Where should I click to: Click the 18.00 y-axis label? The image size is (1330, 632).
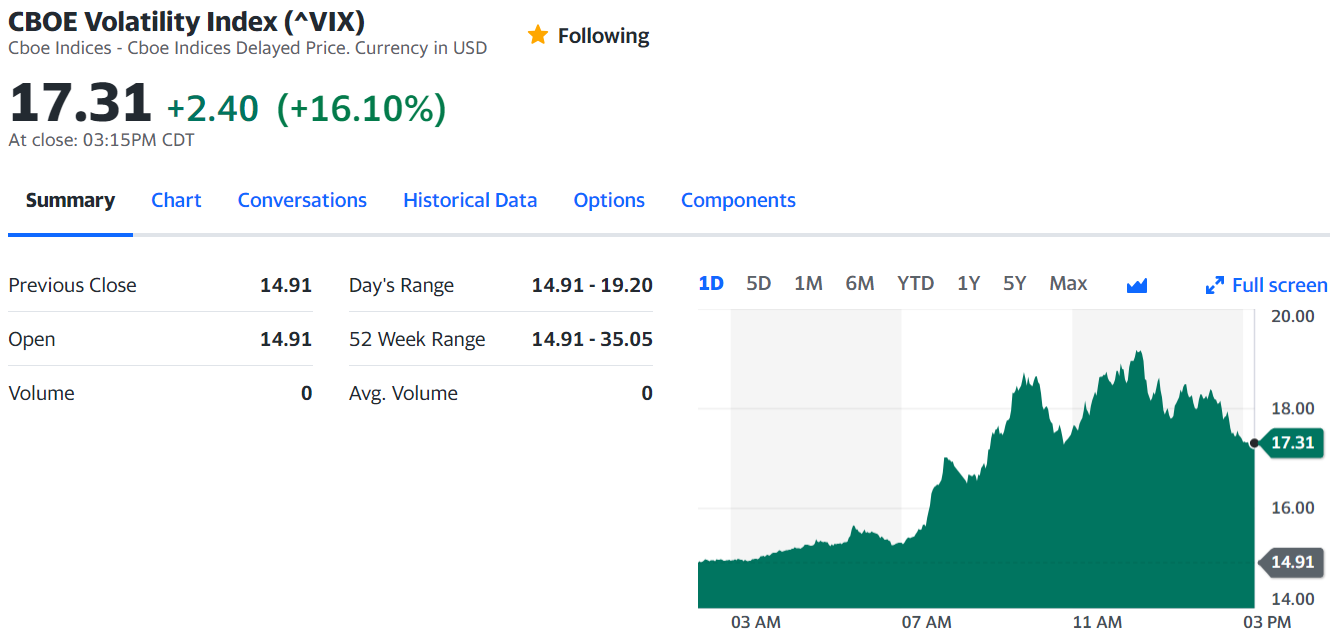pos(1293,408)
